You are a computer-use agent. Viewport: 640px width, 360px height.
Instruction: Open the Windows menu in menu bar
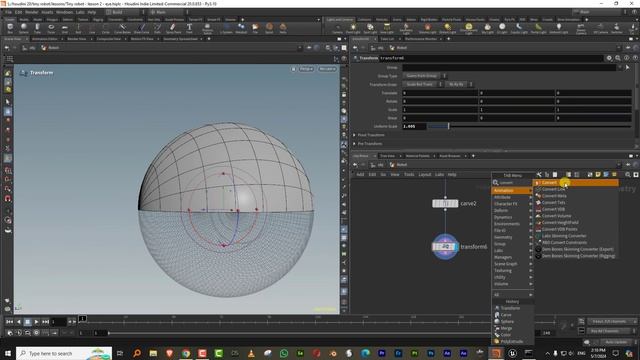[x=64, y=12]
